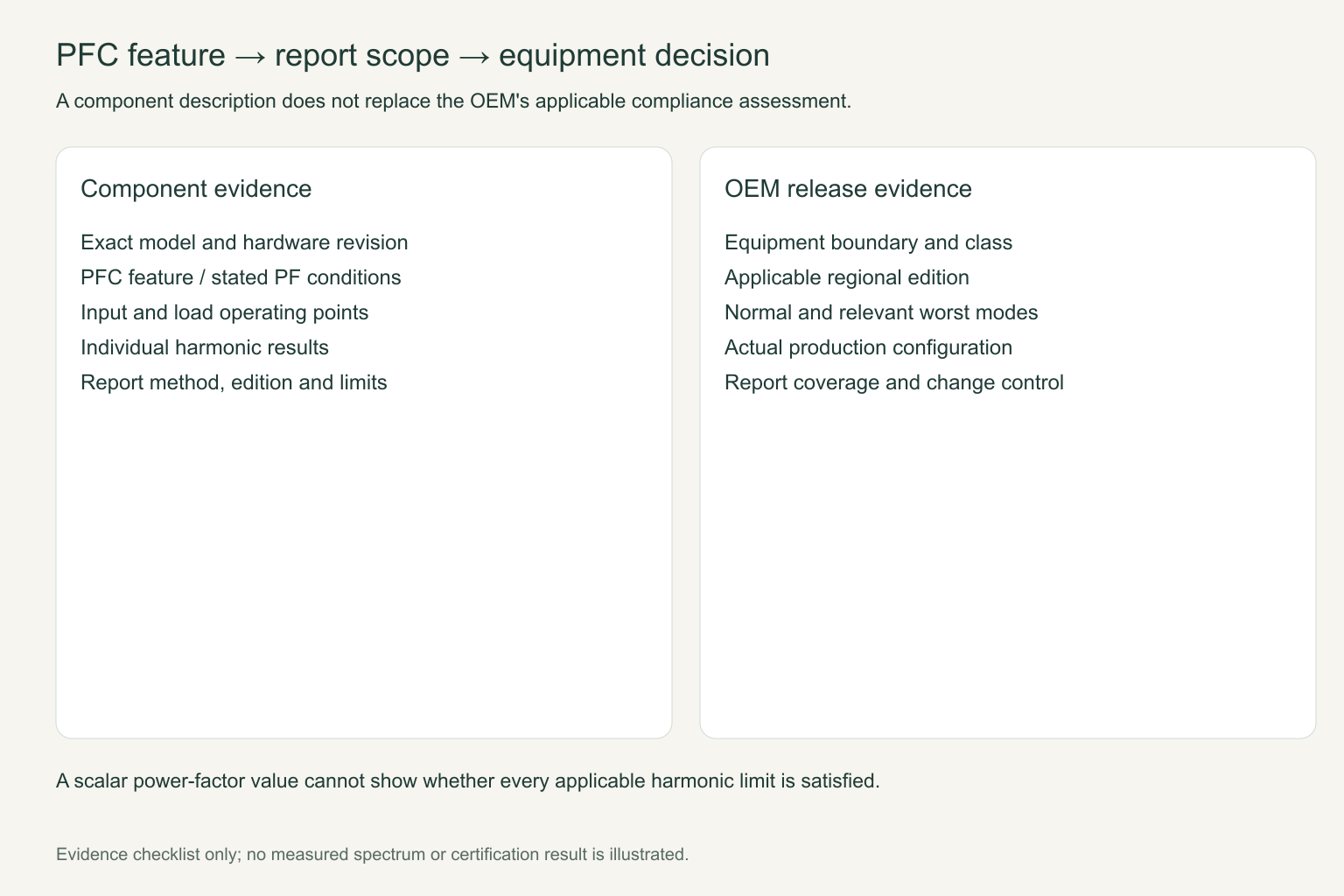Select "Equipment boundary and class" item

[x=868, y=242]
